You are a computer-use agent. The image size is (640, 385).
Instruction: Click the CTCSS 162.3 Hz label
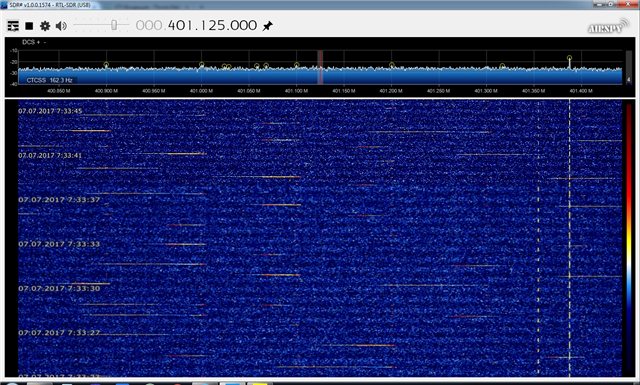(x=49, y=80)
